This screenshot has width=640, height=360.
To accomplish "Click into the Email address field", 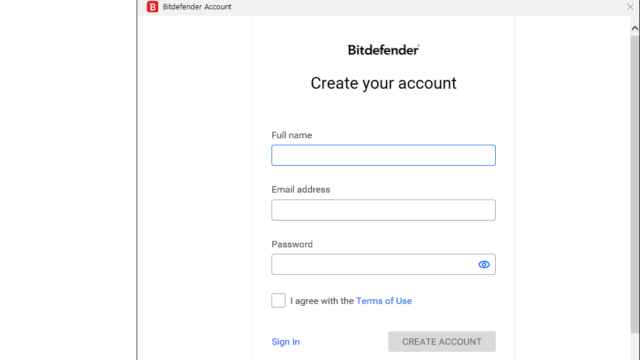I will pyautogui.click(x=383, y=210).
